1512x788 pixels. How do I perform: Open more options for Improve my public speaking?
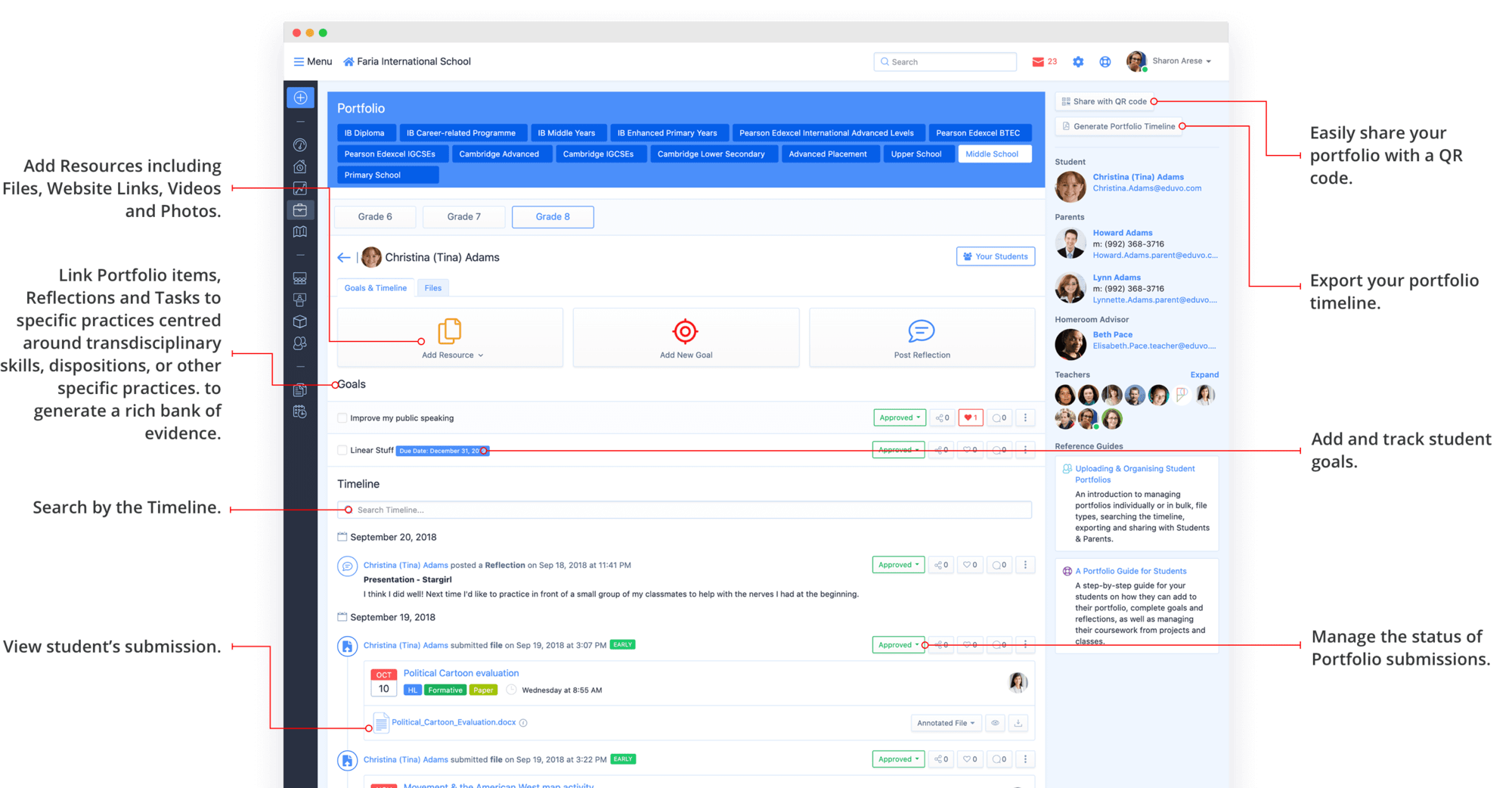1025,417
